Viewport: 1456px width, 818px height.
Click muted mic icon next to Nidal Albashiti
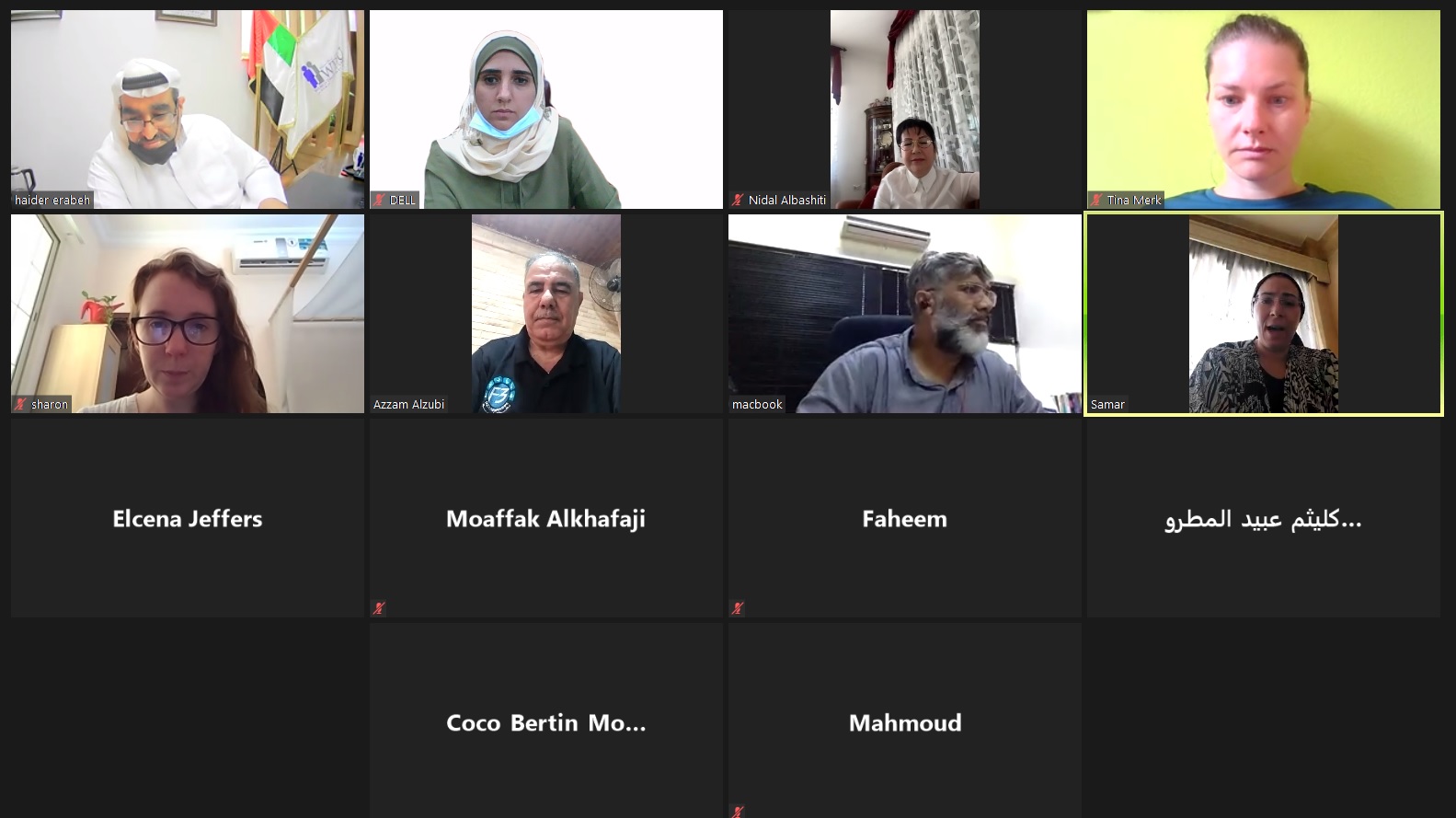click(x=738, y=200)
